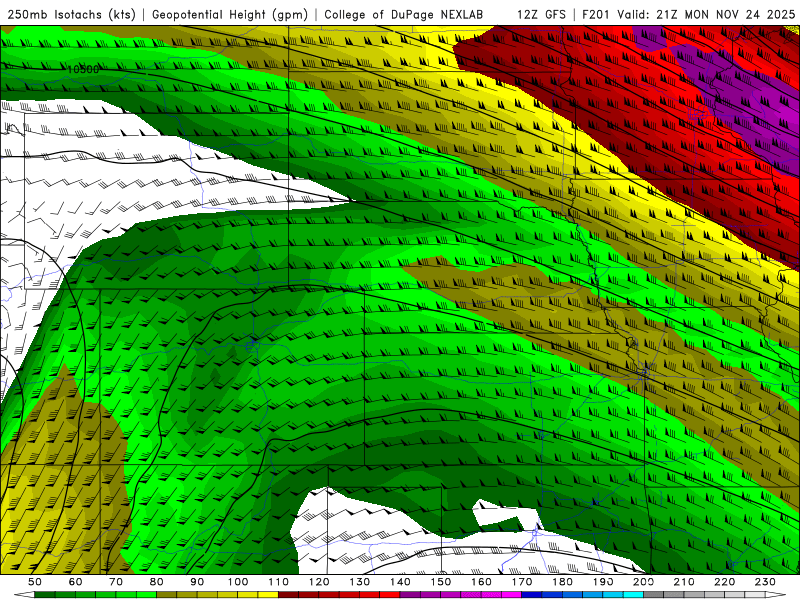Screen dimensions: 800x600
Task: Click the '150' color bar label
Action: point(441,582)
